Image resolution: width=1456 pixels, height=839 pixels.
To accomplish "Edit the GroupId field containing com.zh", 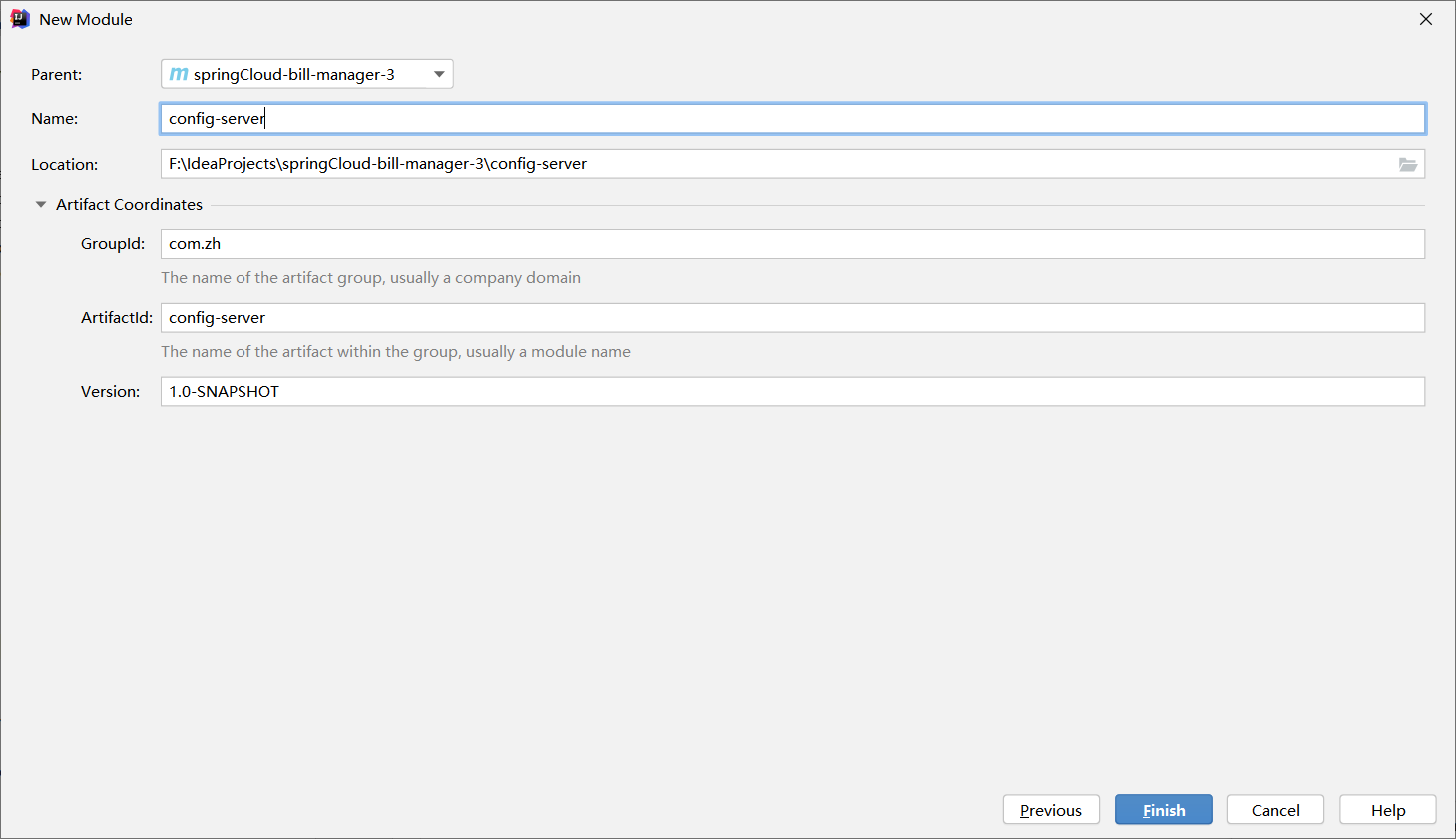I will pos(792,244).
